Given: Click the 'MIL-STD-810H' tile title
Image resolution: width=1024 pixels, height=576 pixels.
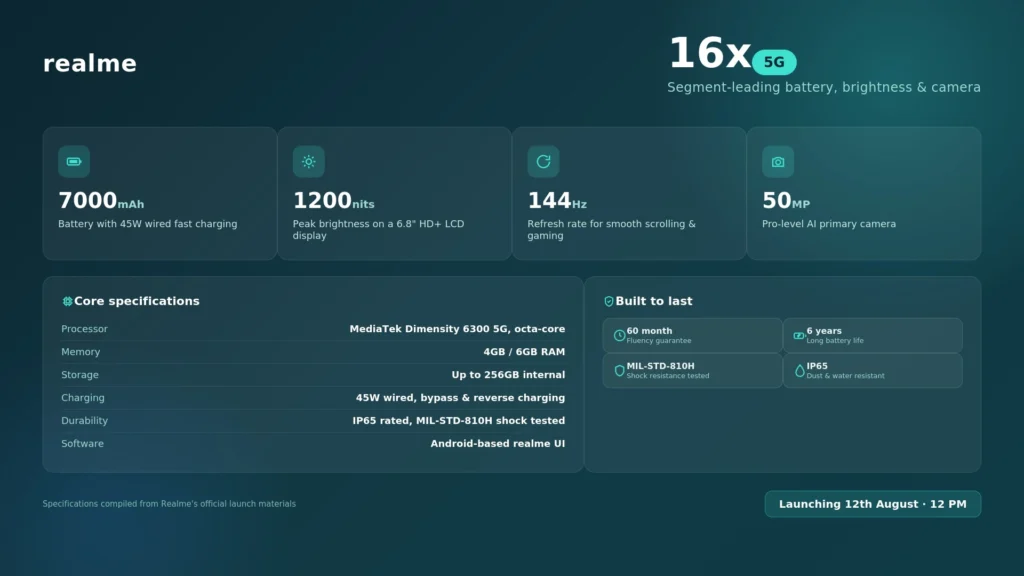Looking at the screenshot, I should 660,366.
